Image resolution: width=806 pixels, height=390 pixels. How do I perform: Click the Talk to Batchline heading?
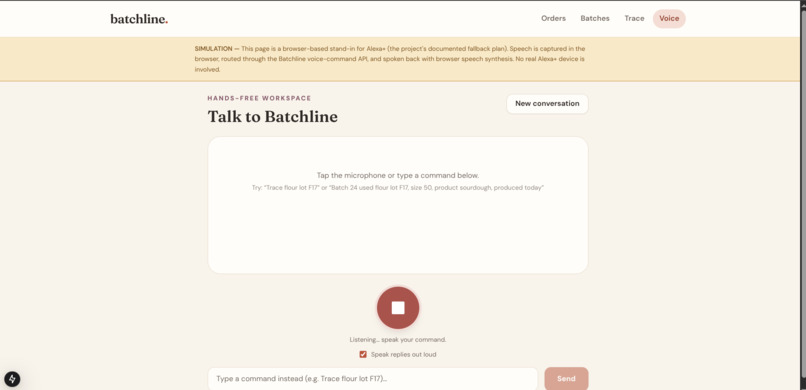[272, 117]
